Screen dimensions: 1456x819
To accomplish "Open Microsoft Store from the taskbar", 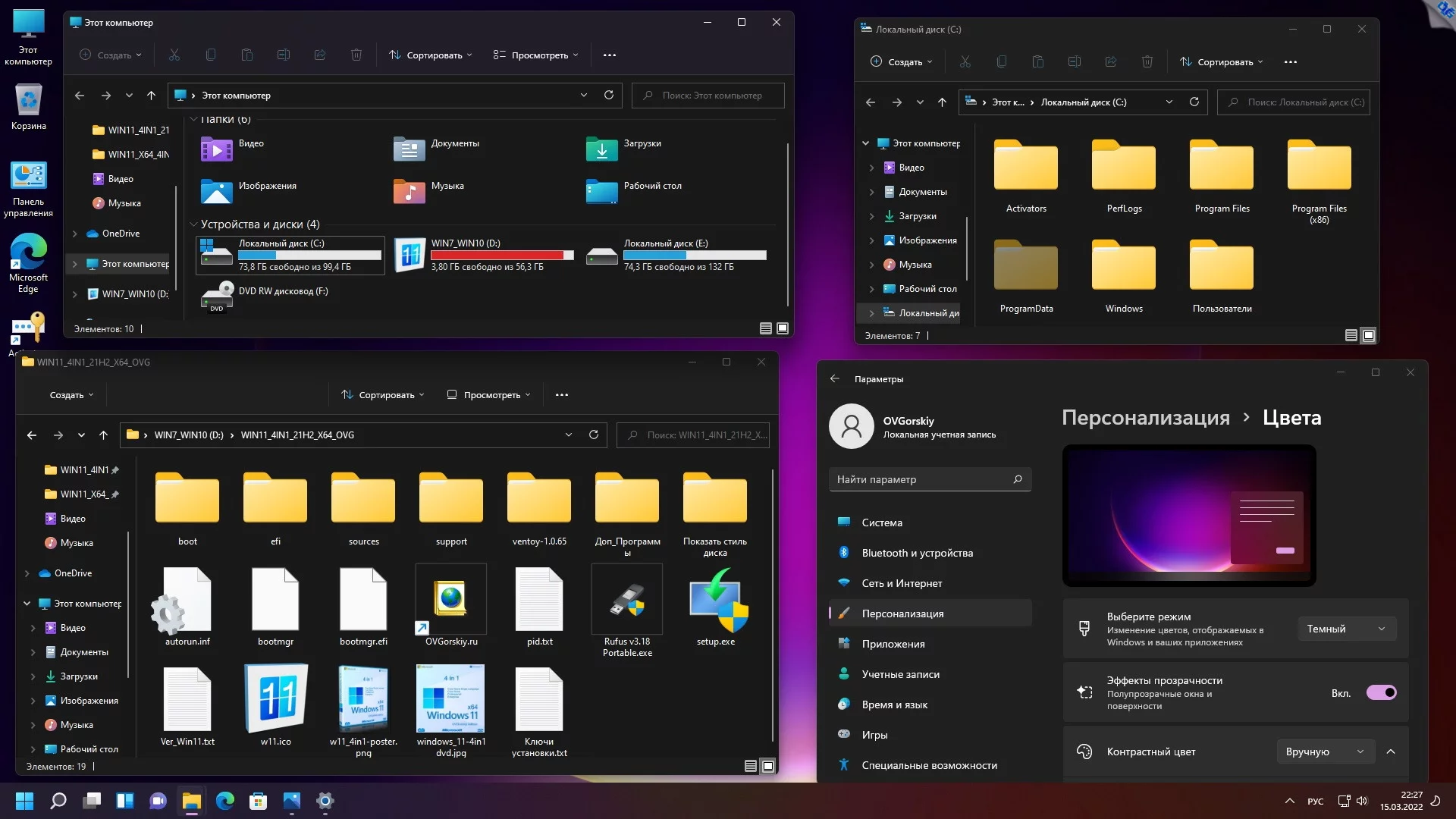I will click(x=259, y=801).
